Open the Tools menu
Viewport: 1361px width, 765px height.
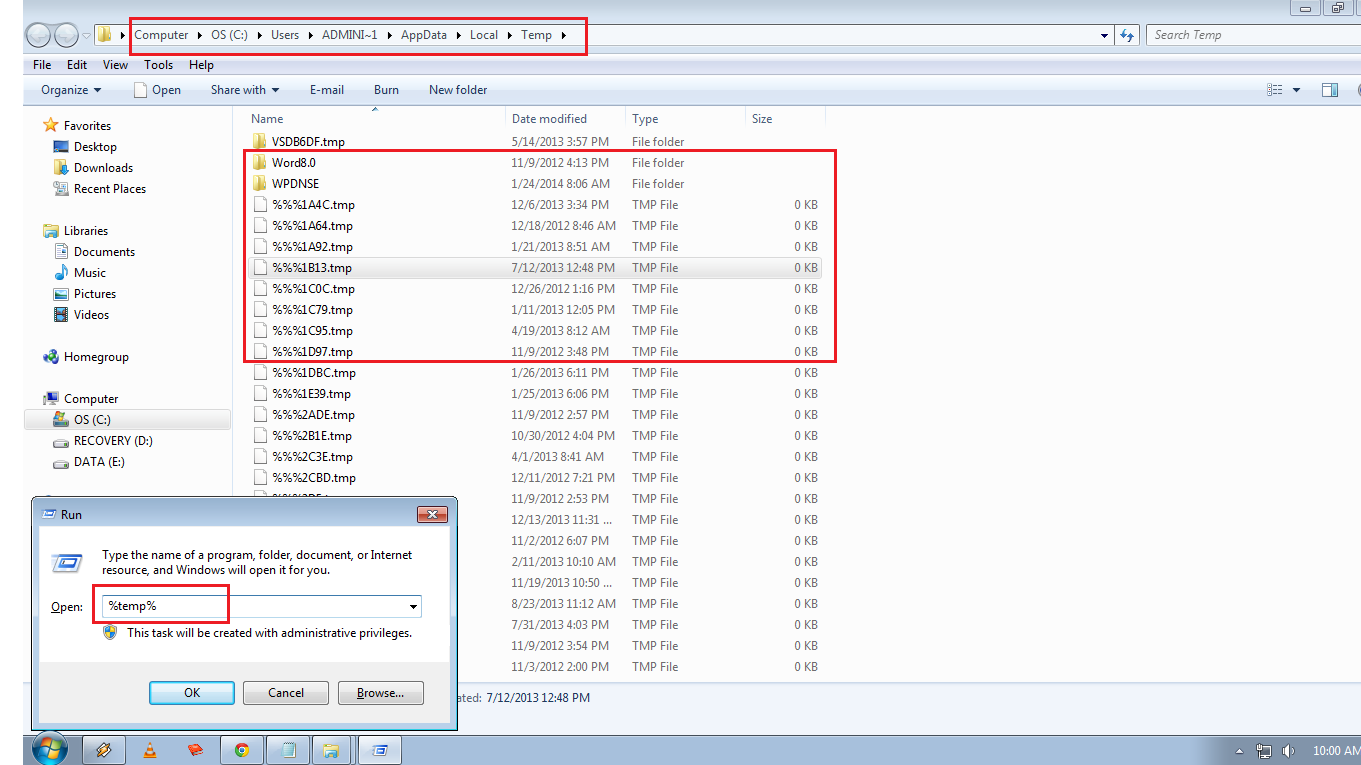(x=158, y=65)
